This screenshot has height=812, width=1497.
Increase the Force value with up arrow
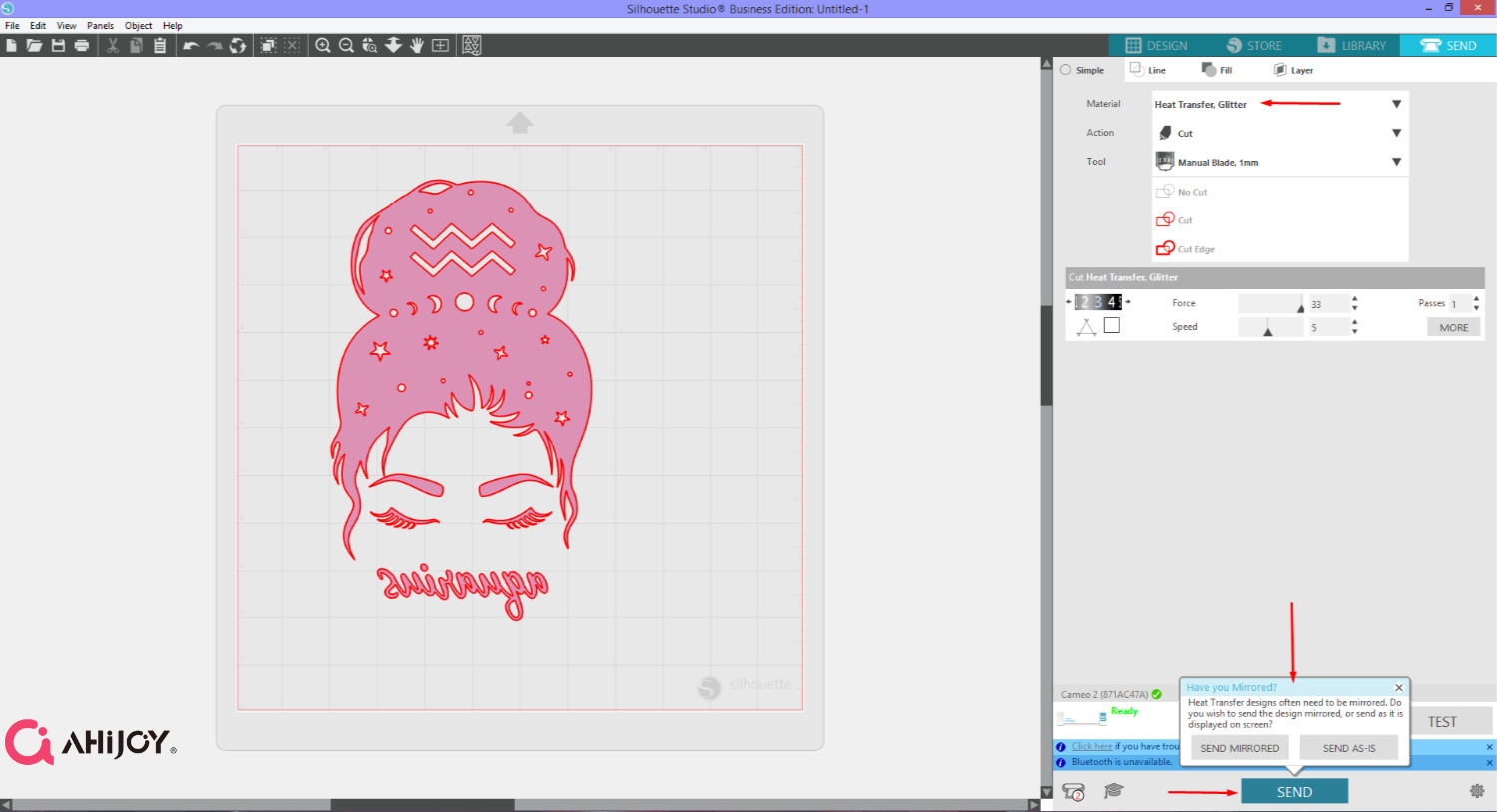tap(1354, 299)
